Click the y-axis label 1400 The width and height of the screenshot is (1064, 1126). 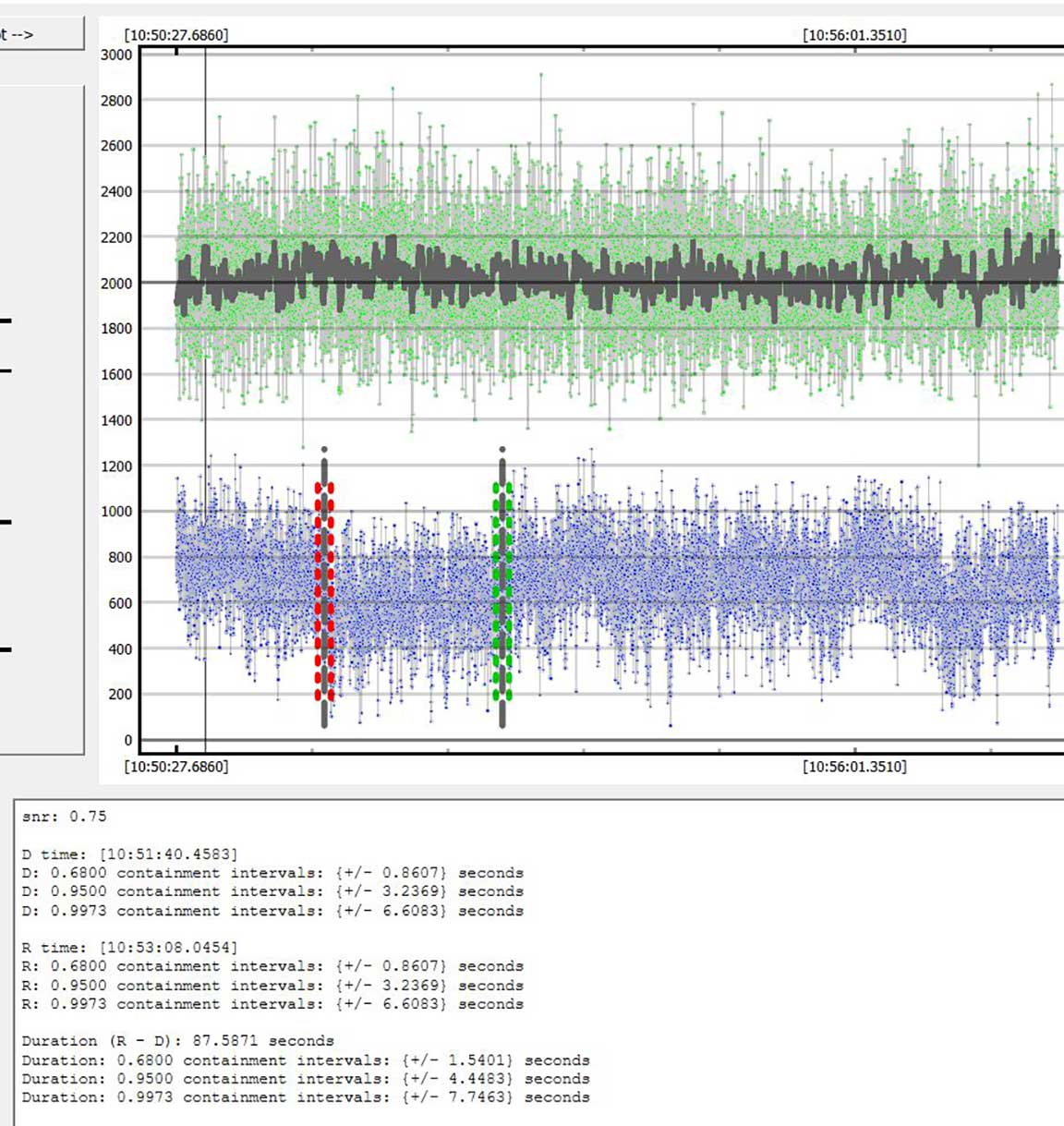(x=116, y=420)
